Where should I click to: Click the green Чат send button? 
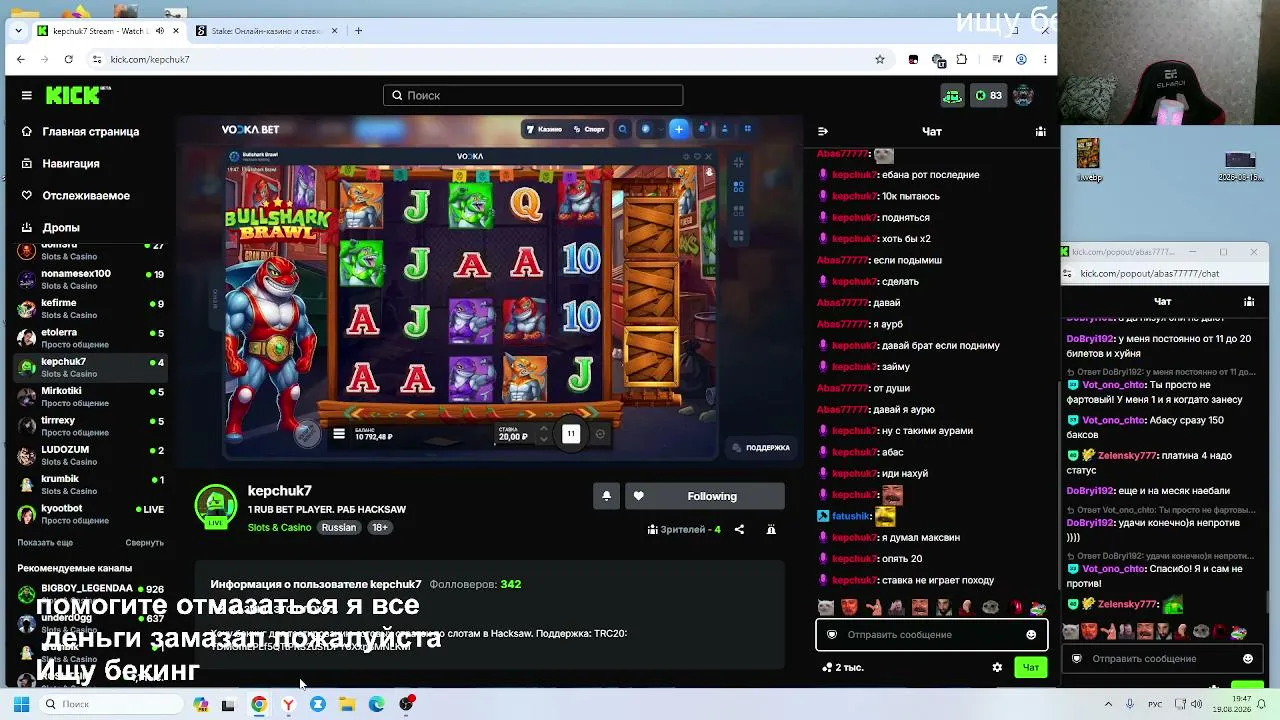[1031, 667]
